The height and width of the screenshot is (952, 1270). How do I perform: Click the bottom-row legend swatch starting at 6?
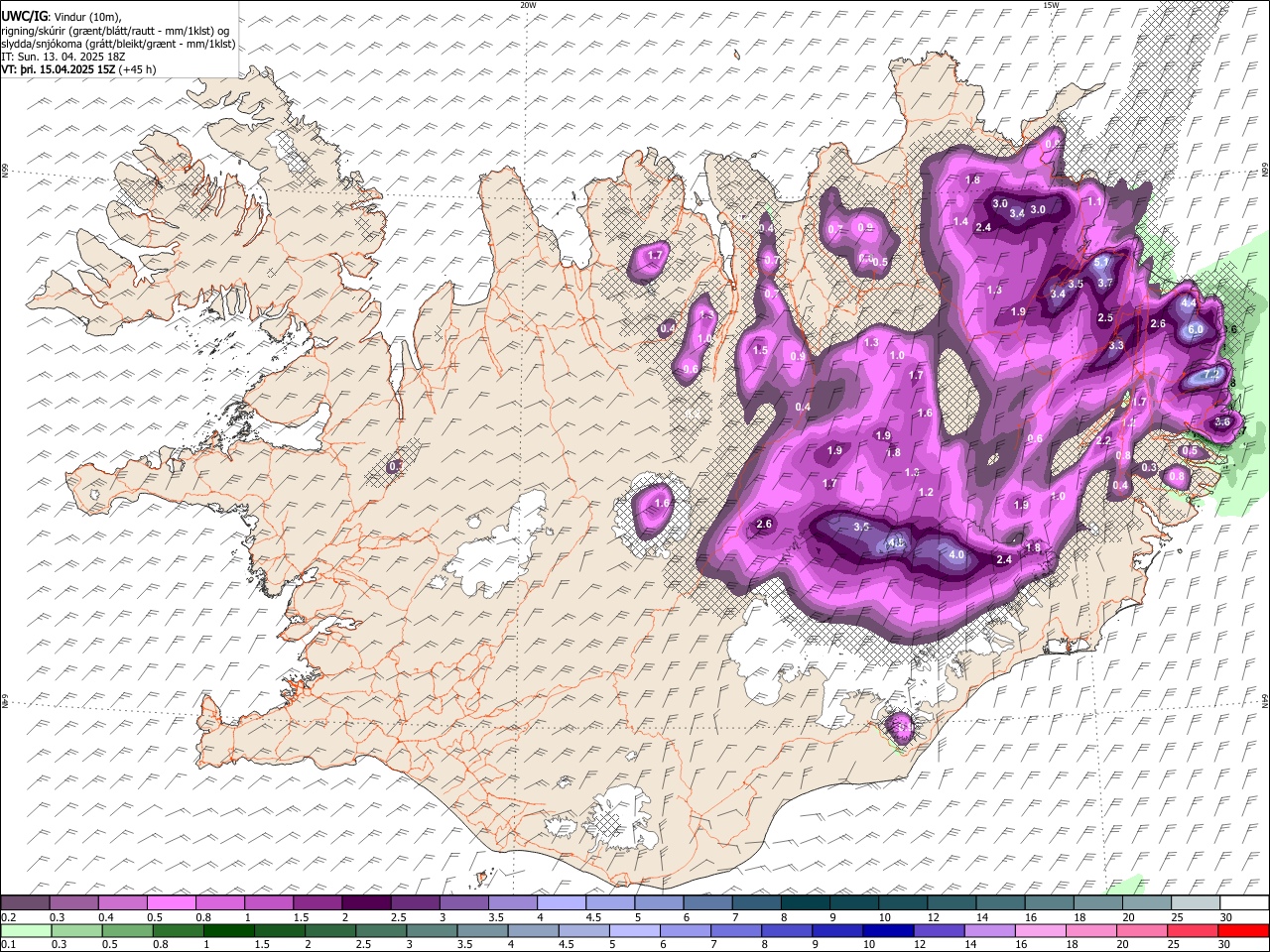tap(686, 930)
